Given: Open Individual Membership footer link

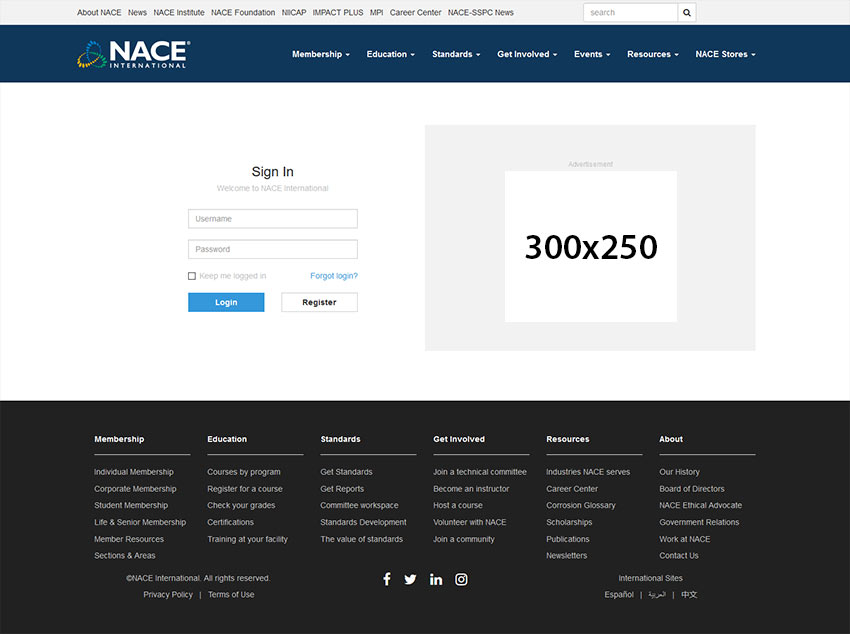Looking at the screenshot, I should 134,472.
